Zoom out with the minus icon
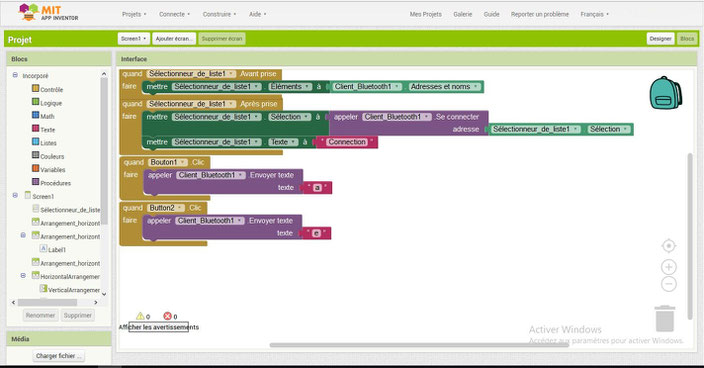Screen dimensions: 704x368 [x=669, y=284]
